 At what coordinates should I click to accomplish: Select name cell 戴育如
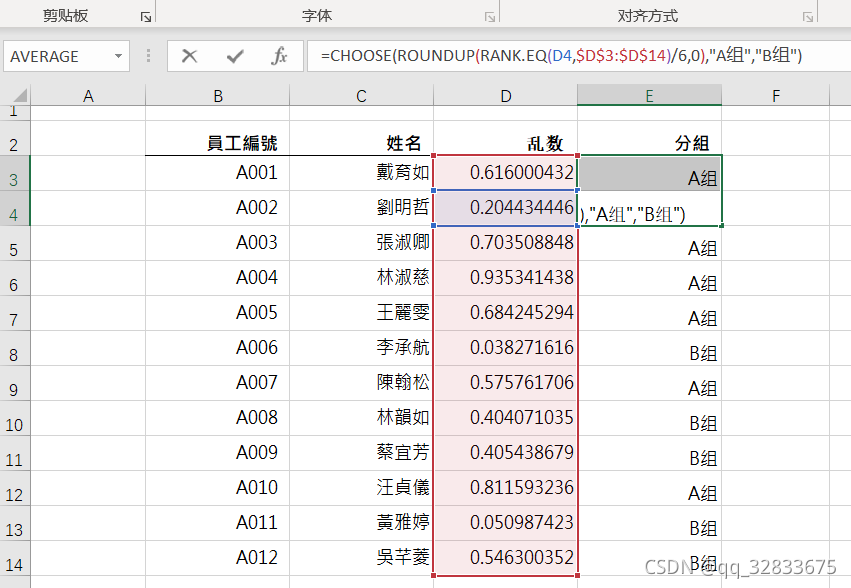click(x=361, y=173)
